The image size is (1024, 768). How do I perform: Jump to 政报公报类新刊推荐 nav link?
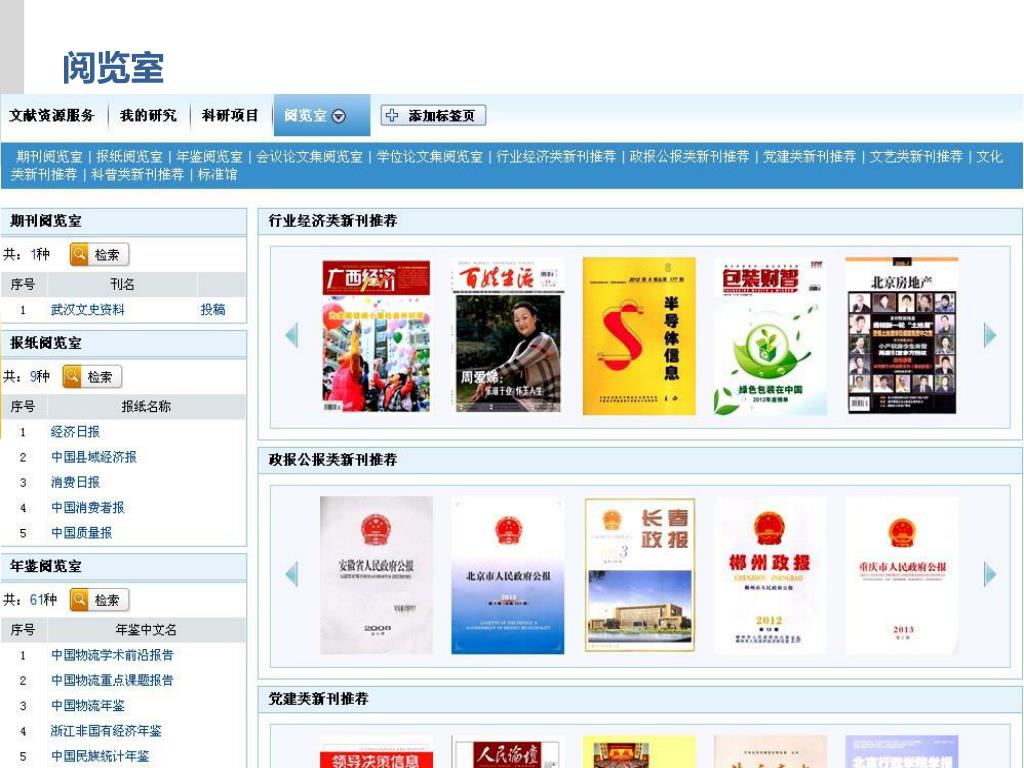click(x=689, y=157)
